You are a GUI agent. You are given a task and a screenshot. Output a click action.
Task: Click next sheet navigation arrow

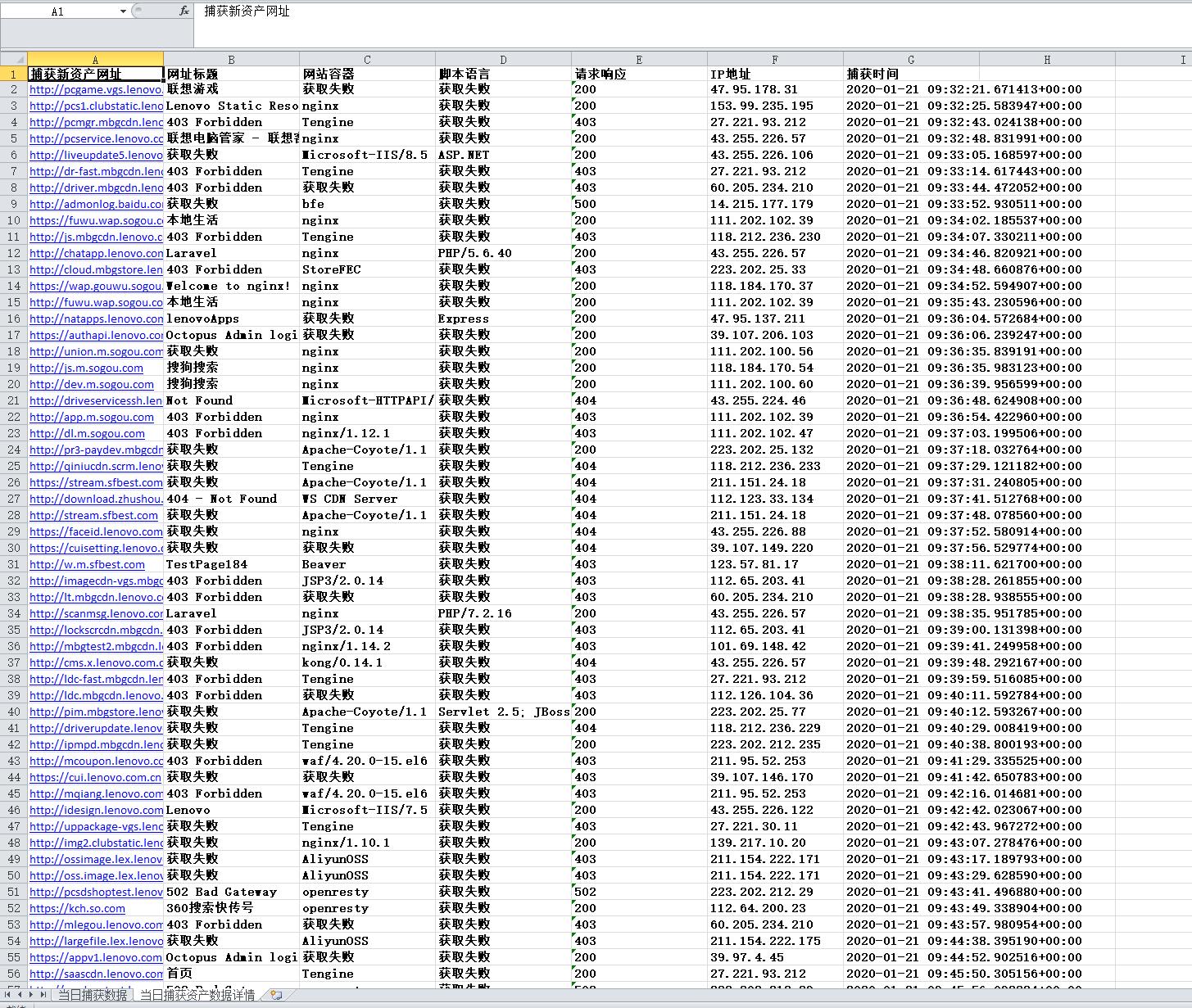pos(32,995)
